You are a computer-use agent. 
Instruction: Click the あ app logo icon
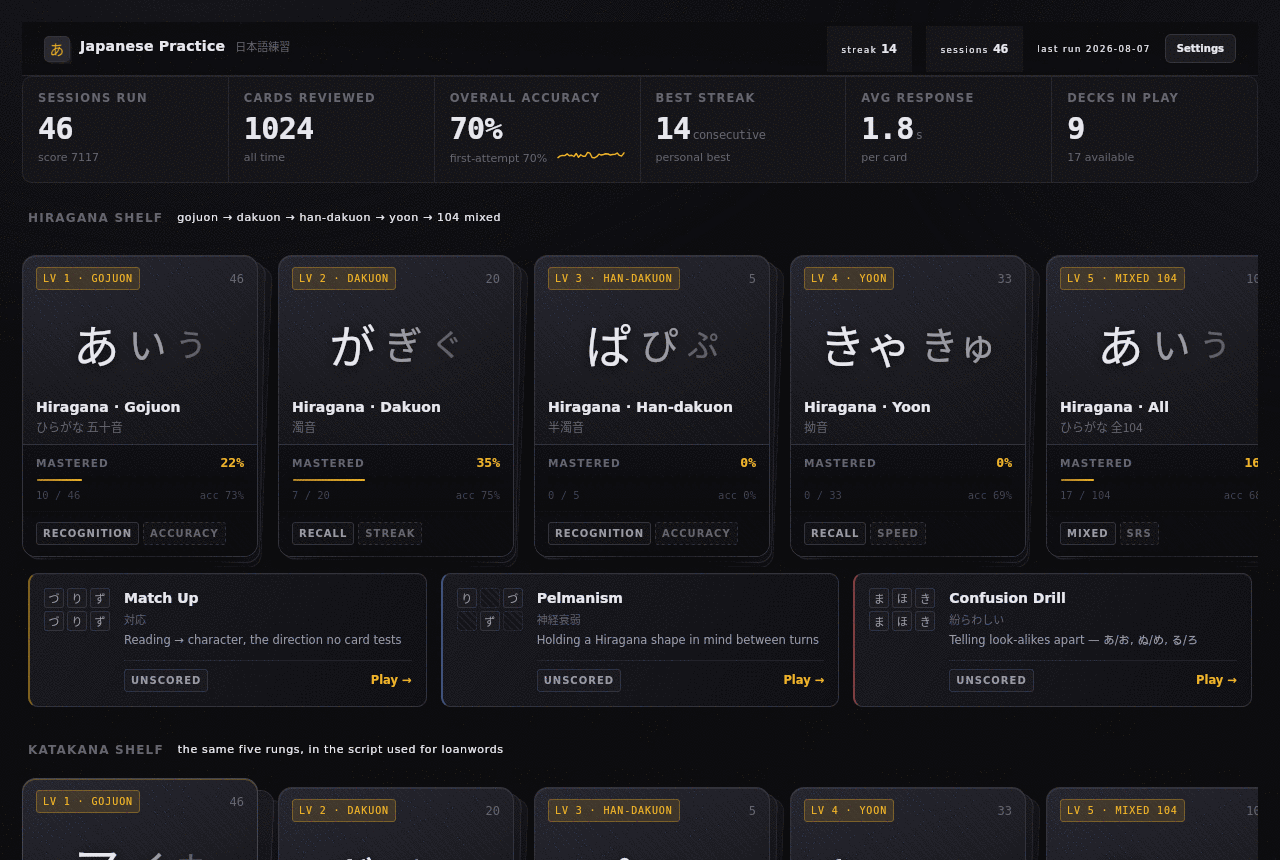coord(57,49)
